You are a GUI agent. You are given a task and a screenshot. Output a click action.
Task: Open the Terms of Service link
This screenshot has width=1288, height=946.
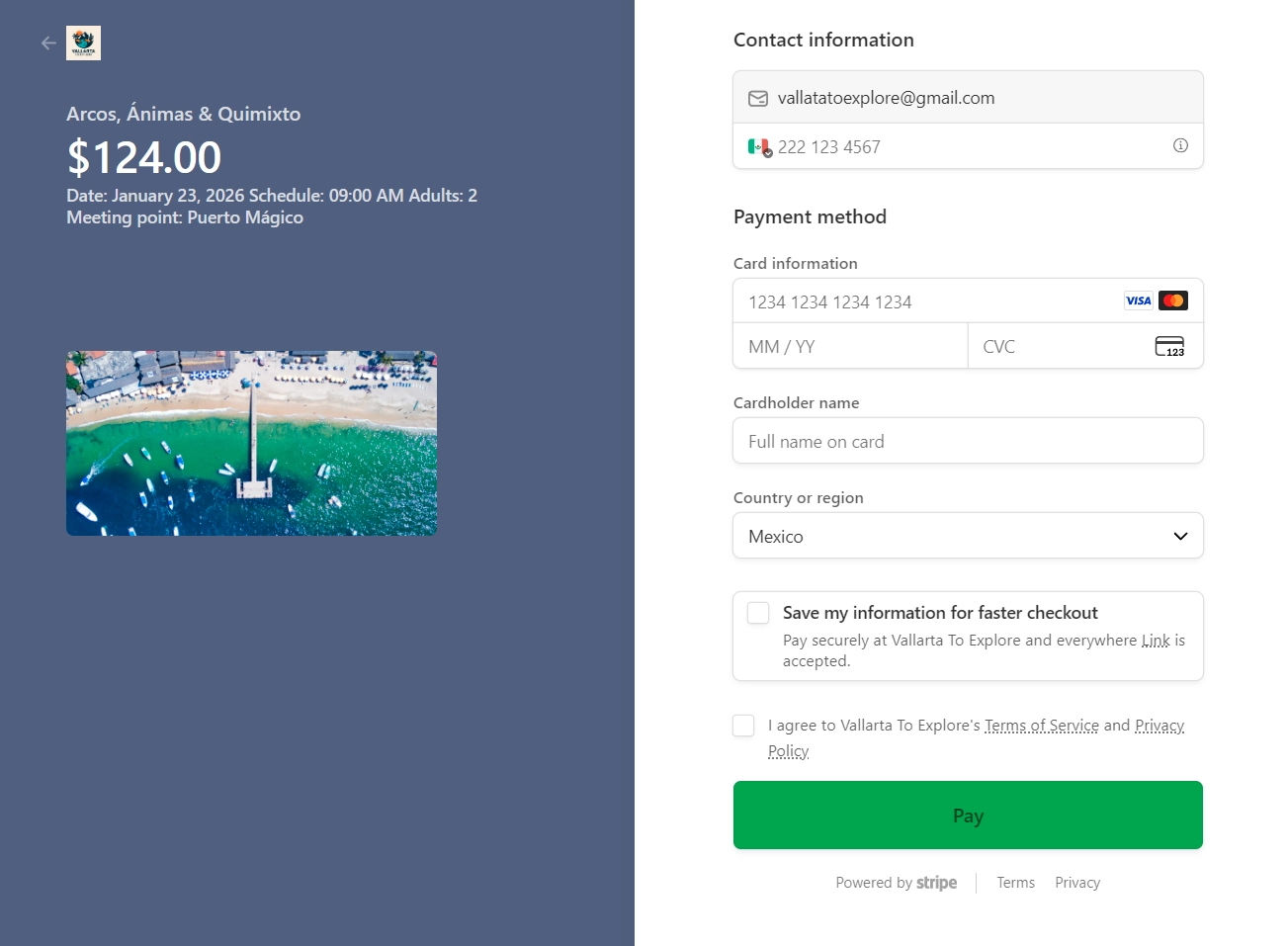click(x=1041, y=726)
